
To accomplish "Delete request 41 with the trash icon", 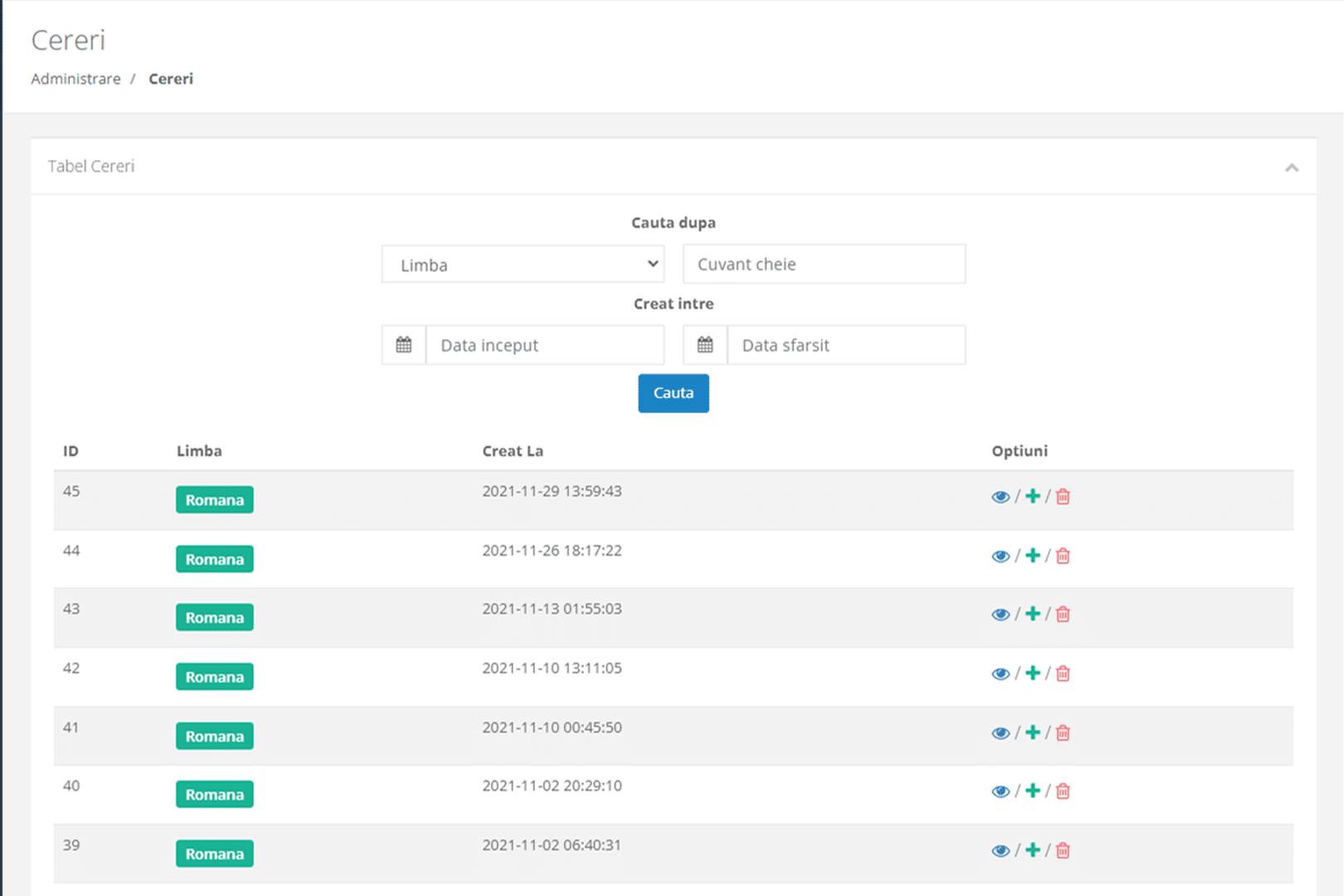I will (1063, 733).
